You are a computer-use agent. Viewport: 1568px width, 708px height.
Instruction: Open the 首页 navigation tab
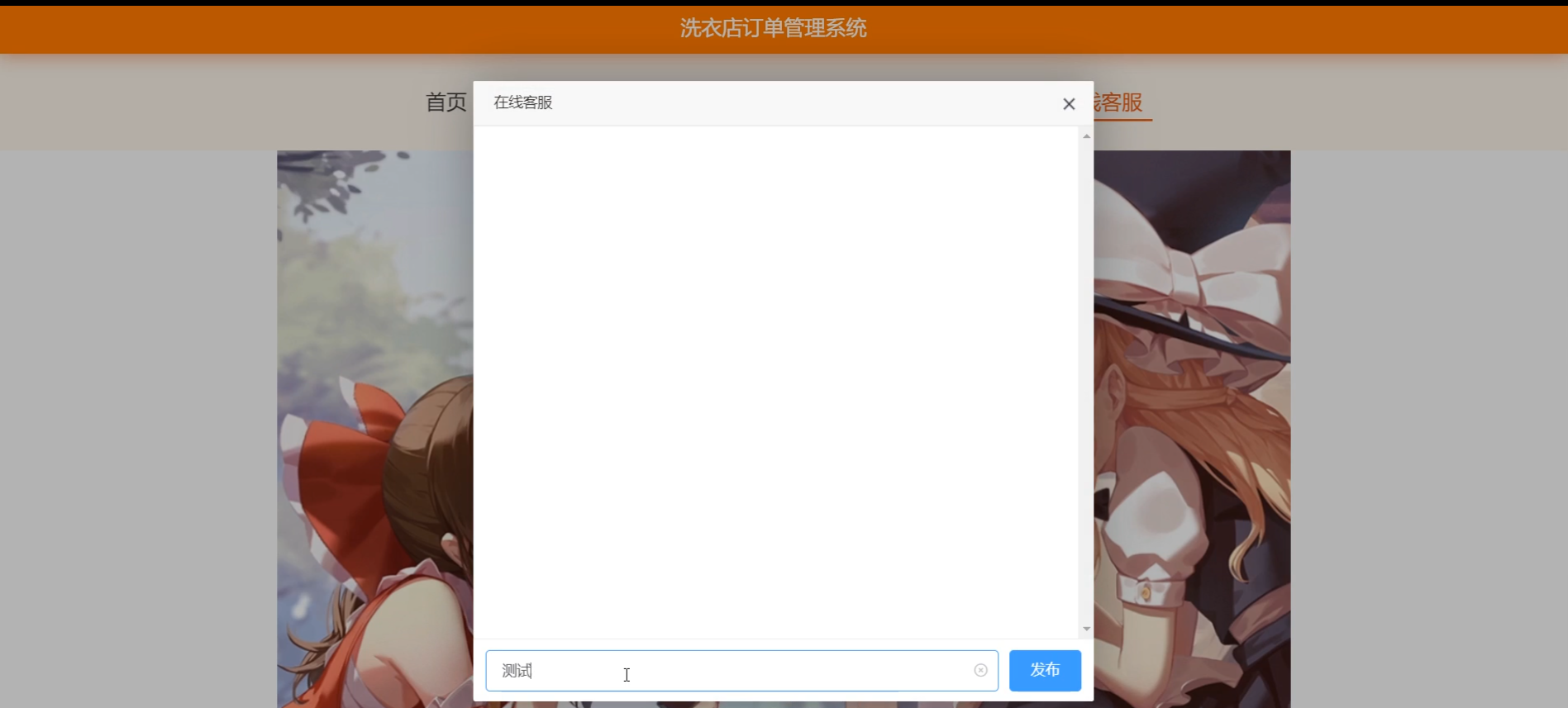(x=446, y=102)
